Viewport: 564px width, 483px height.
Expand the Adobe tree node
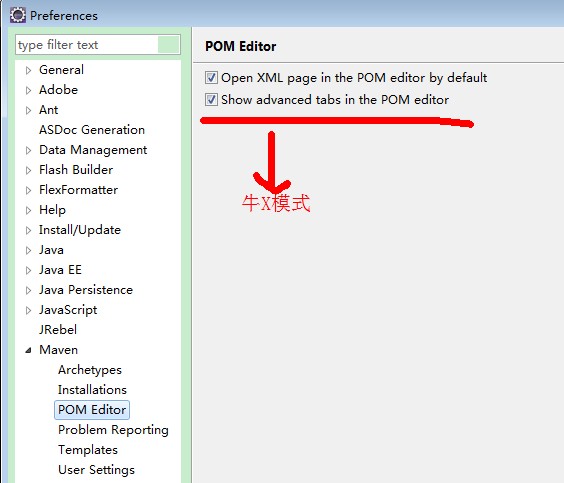[x=28, y=90]
